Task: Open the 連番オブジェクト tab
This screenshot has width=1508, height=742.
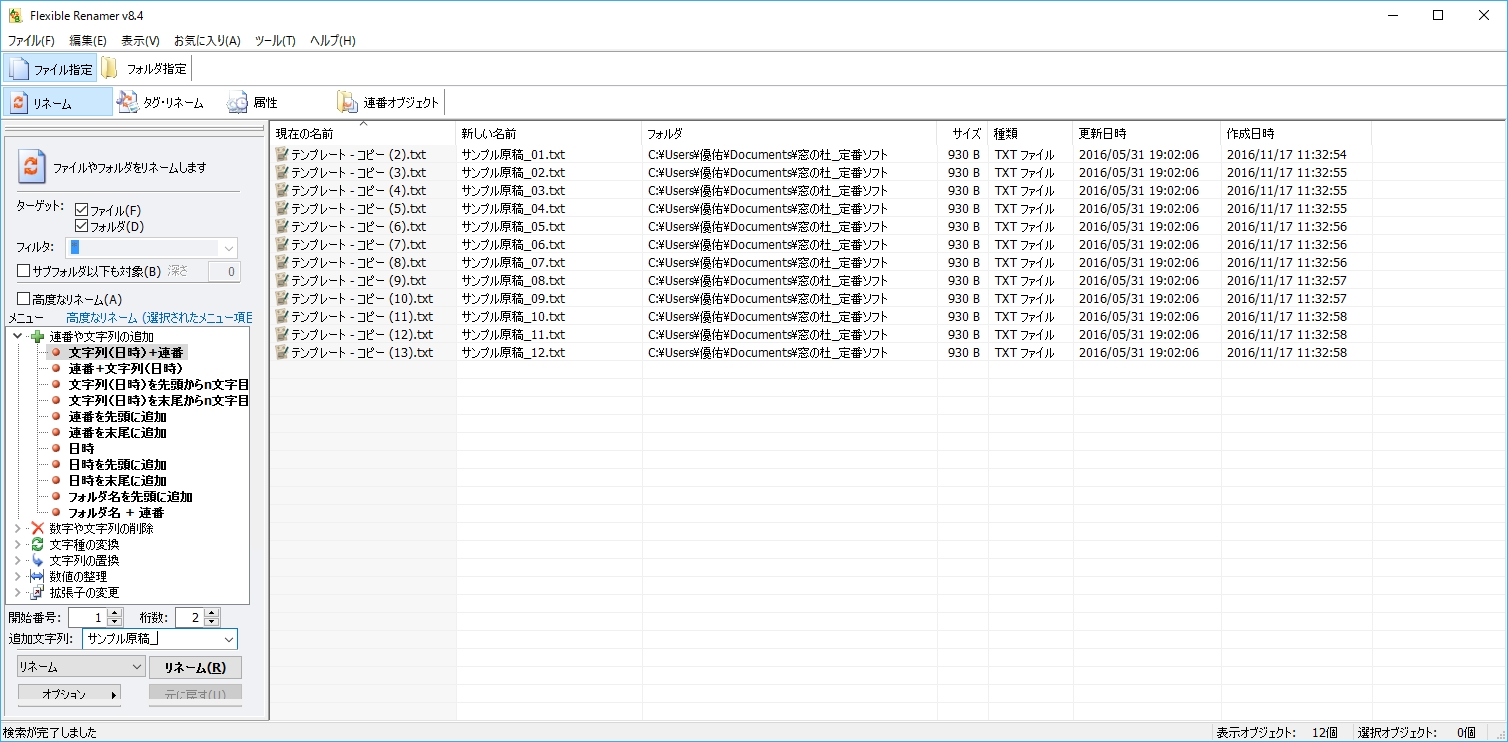Action: click(x=388, y=102)
